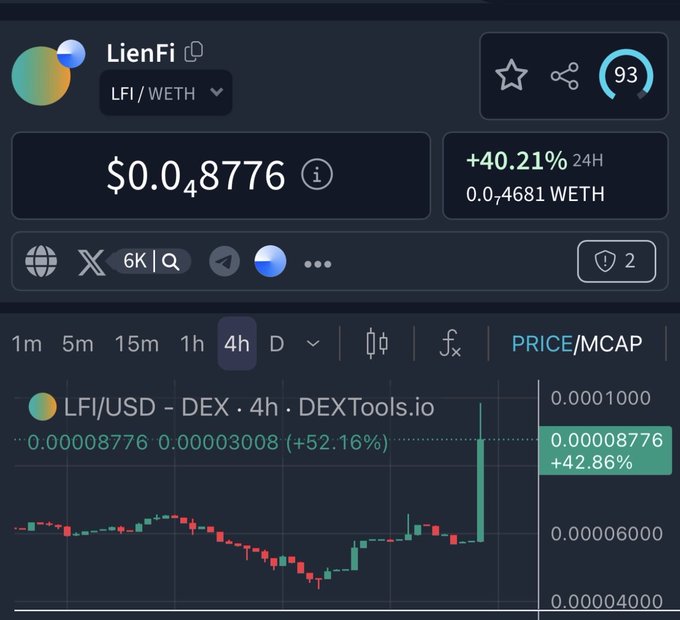
Task: Open the Telegram channel icon
Action: [x=224, y=261]
